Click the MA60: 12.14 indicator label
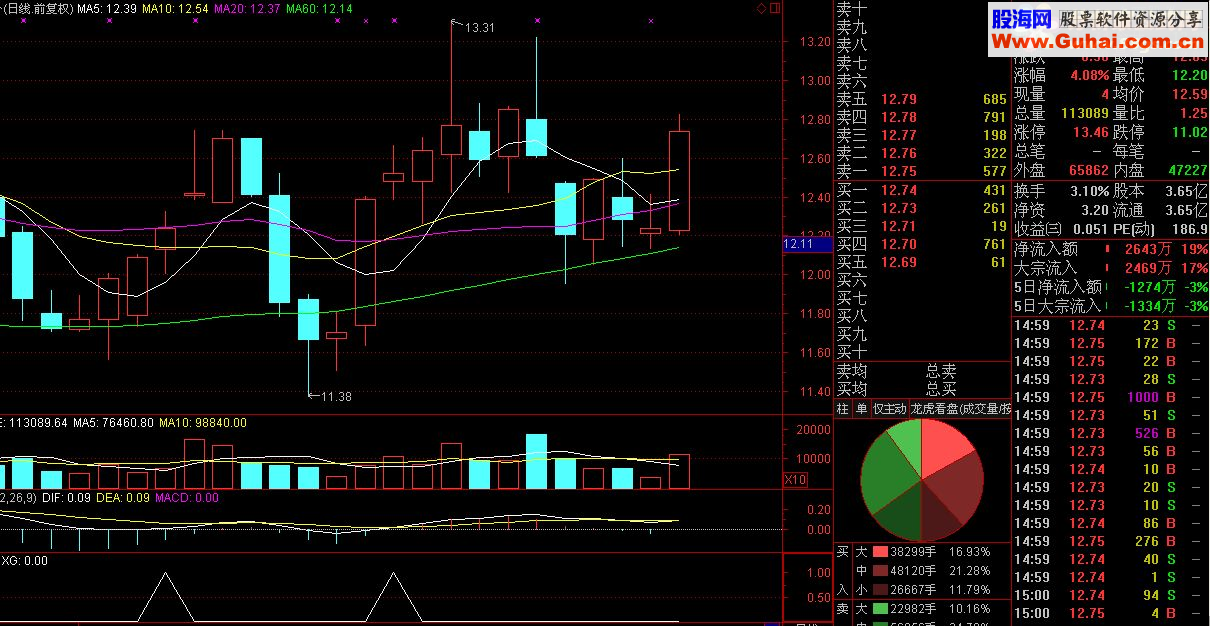Viewport: 1210px width, 626px height. [x=319, y=9]
